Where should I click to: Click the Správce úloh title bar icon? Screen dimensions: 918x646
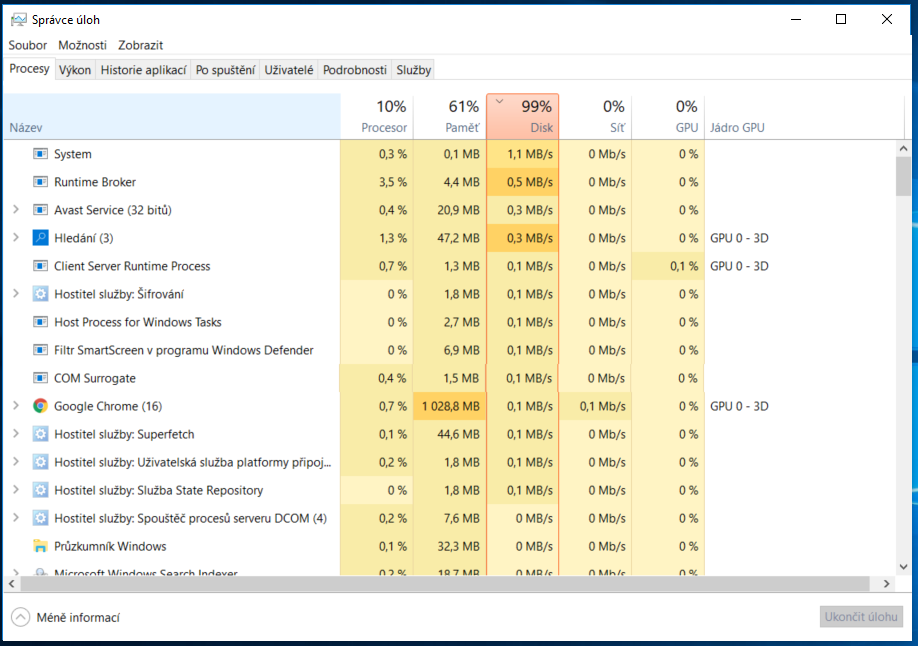click(x=19, y=19)
